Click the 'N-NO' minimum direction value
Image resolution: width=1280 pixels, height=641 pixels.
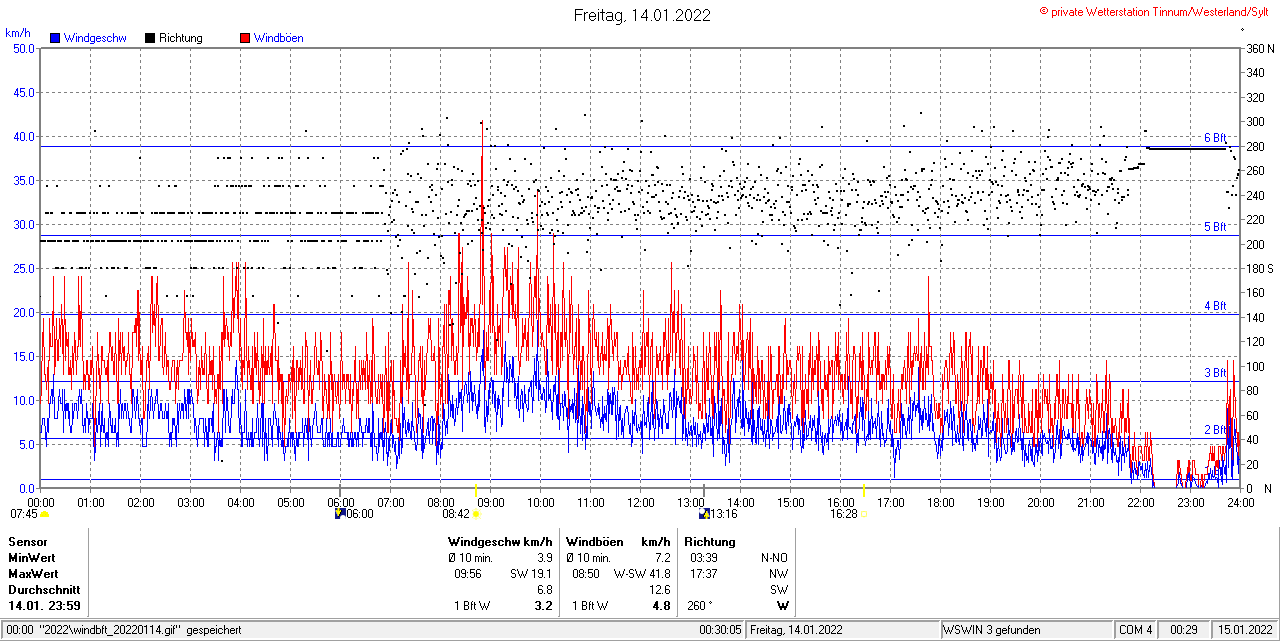click(774, 558)
